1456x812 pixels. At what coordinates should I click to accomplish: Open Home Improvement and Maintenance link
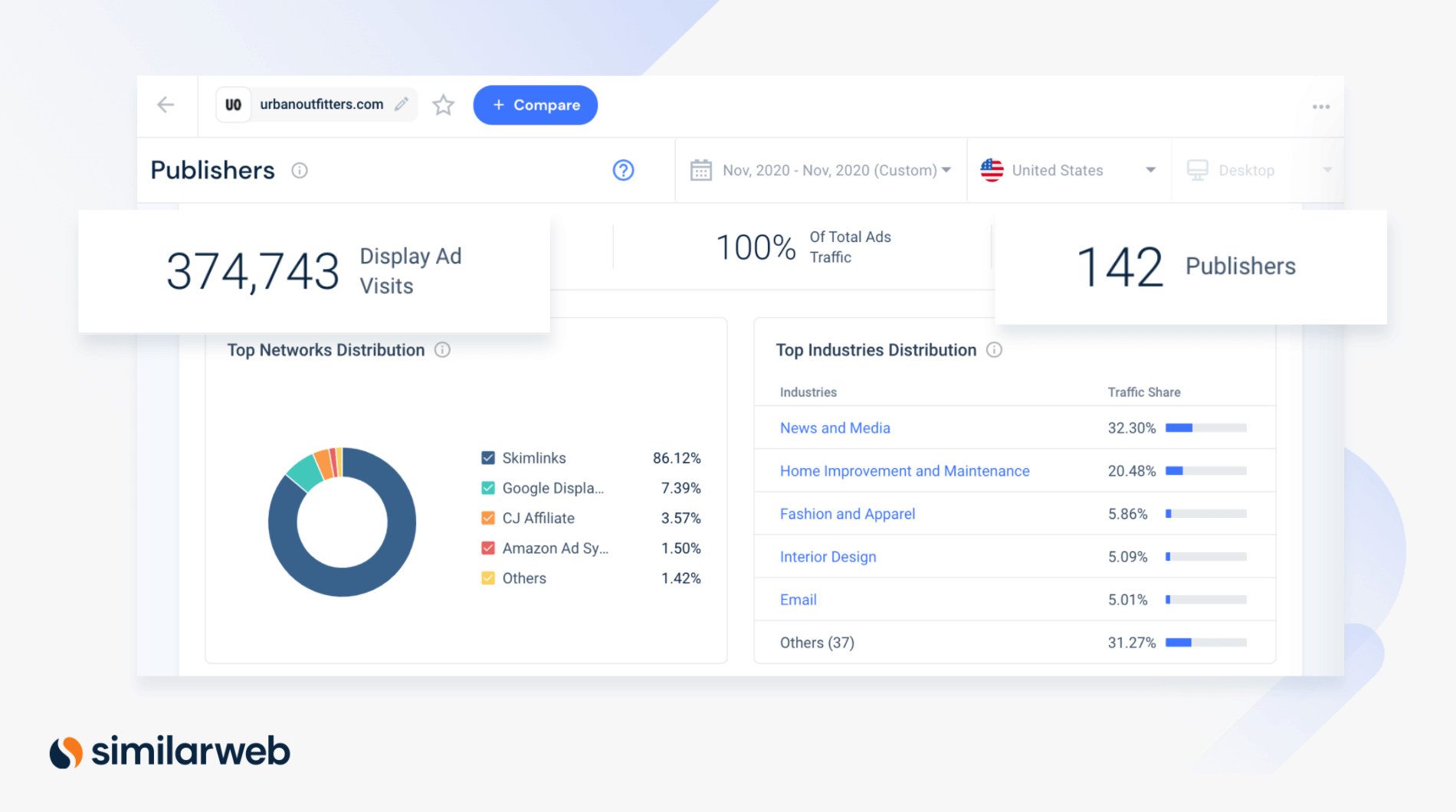pyautogui.click(x=904, y=471)
